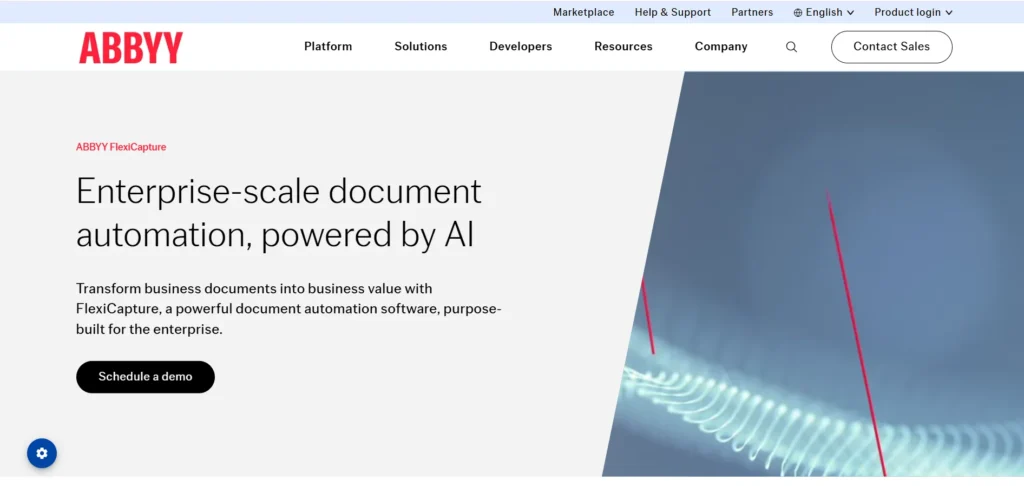Screen dimensions: 1024x486
Task: Open the blue cookie settings gear
Action: [42, 453]
